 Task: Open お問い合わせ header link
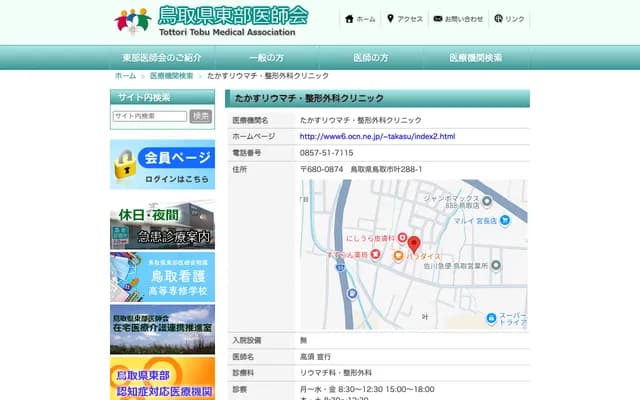(458, 19)
